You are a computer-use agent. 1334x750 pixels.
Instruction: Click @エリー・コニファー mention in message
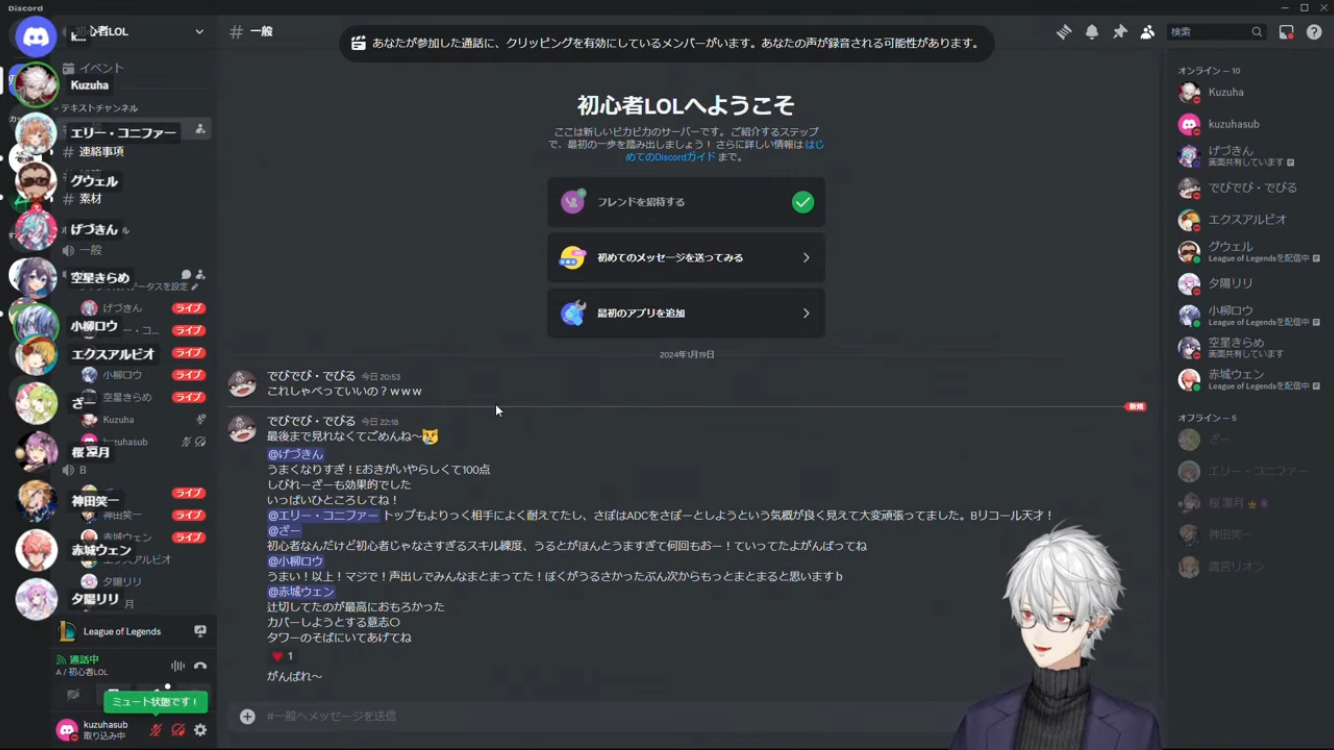tap(323, 515)
